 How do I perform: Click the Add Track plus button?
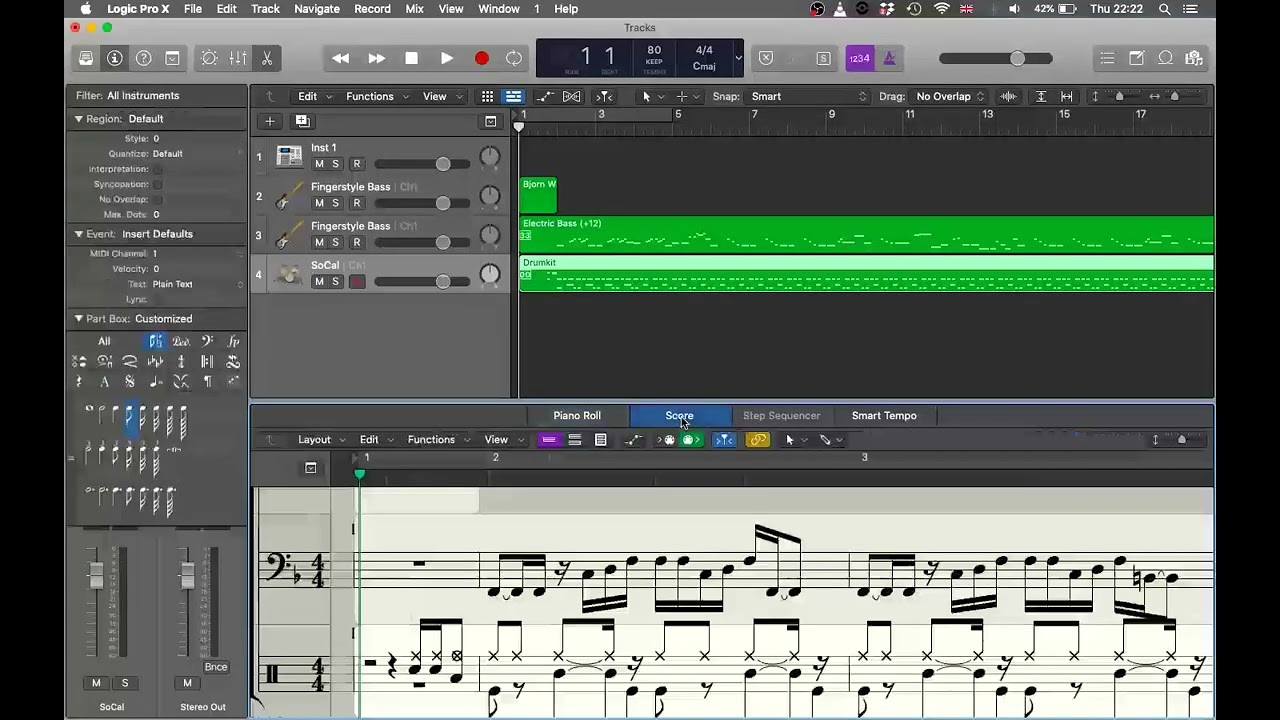[269, 121]
